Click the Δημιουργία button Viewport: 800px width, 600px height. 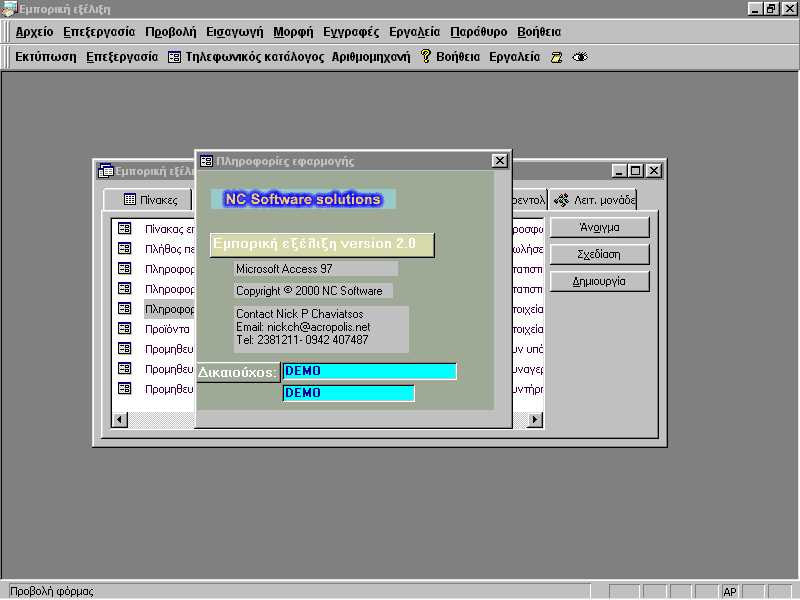click(599, 281)
